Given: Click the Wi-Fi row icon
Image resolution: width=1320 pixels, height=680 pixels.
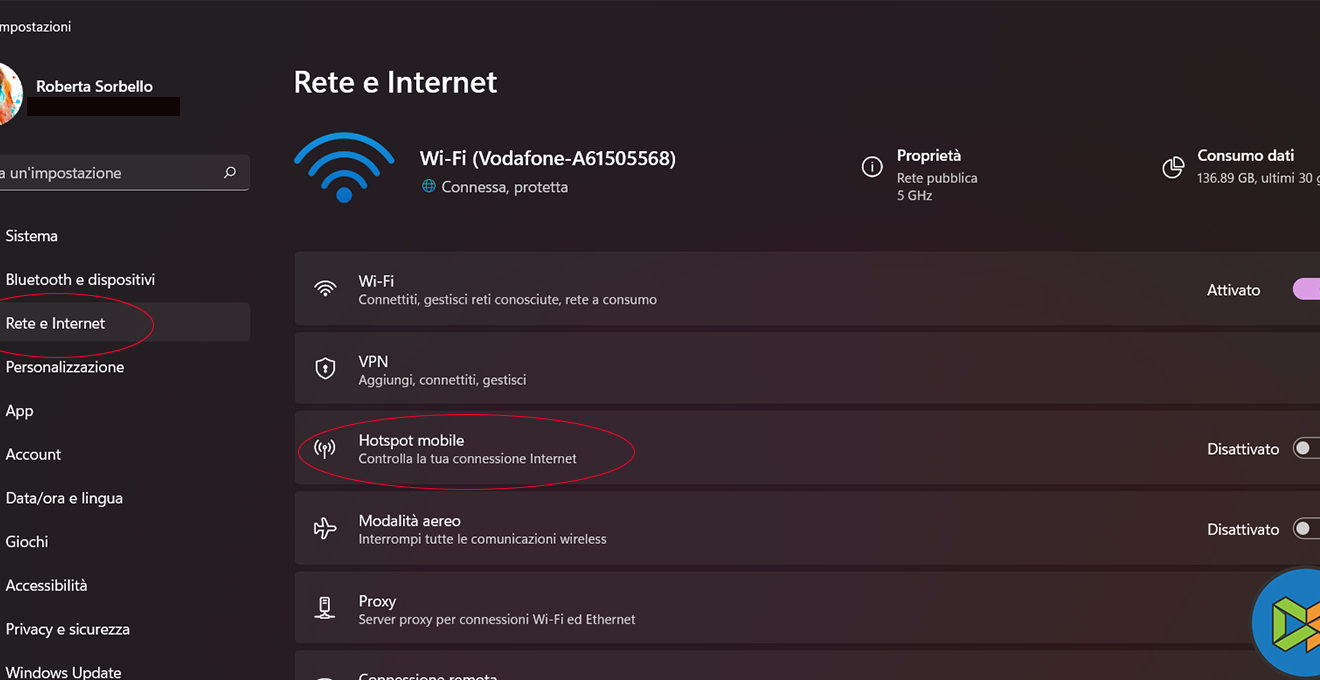Looking at the screenshot, I should 325,289.
